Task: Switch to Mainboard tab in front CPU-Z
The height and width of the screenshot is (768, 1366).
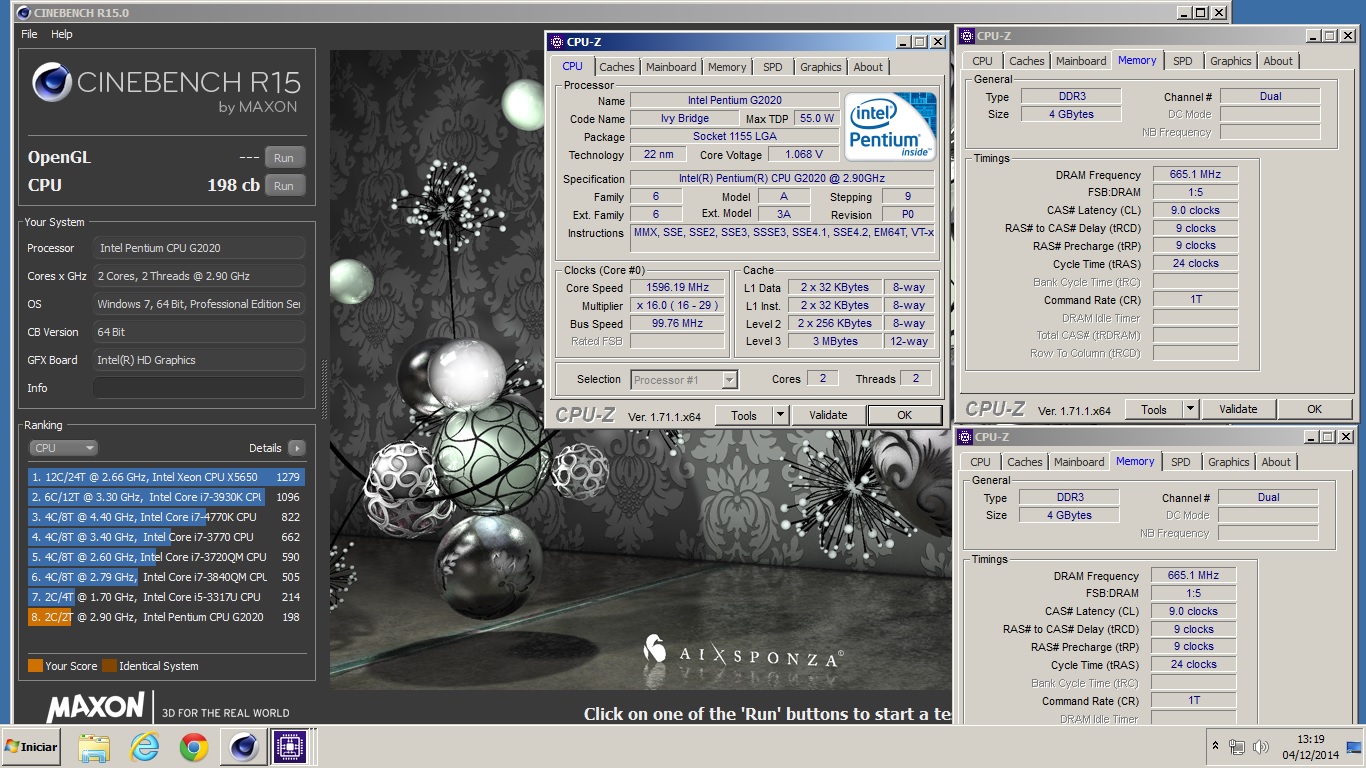Action: (671, 67)
